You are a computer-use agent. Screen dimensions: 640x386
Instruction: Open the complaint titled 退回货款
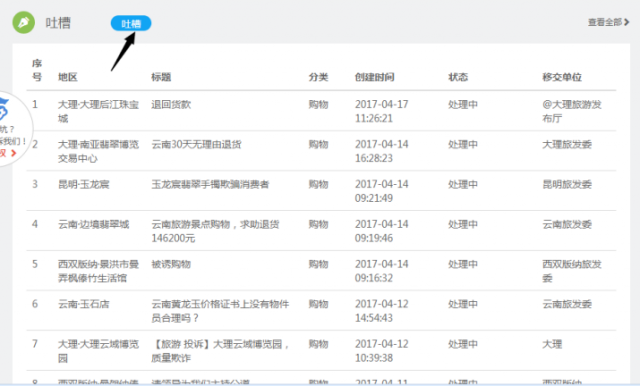click(x=171, y=104)
